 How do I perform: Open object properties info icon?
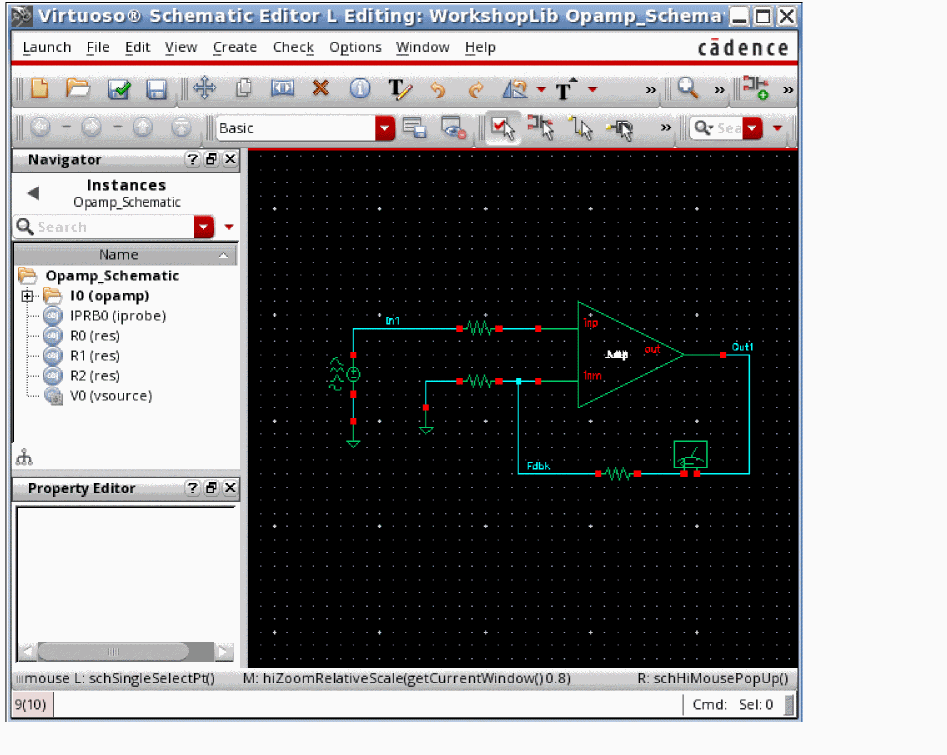coord(359,89)
